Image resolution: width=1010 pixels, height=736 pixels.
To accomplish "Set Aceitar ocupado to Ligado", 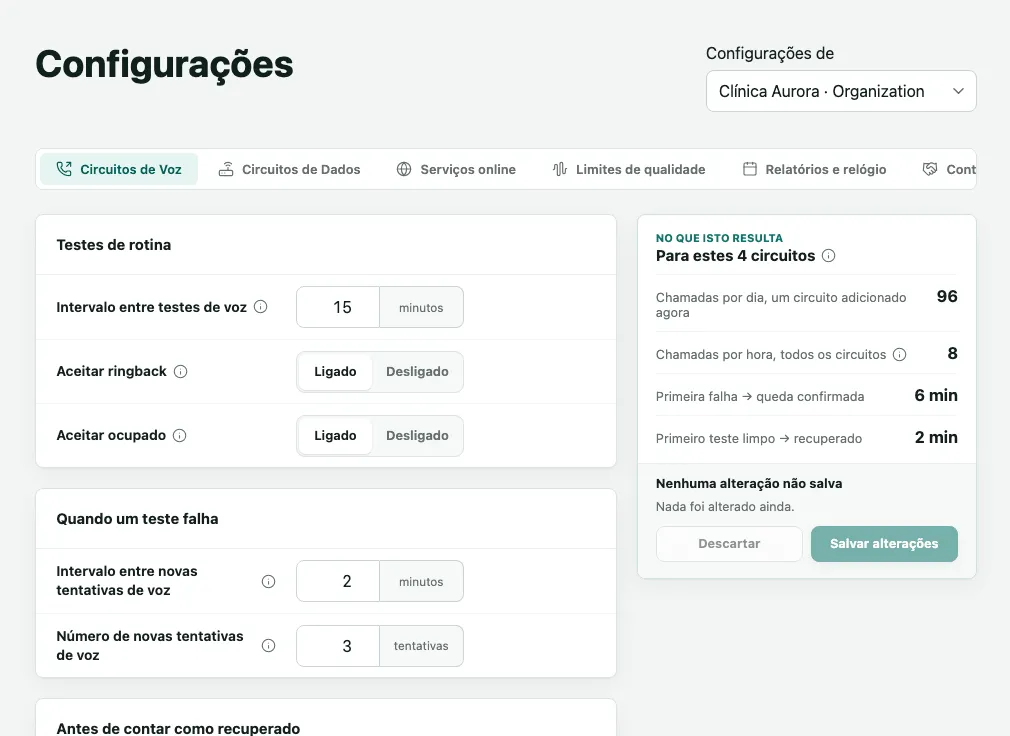I will 335,435.
